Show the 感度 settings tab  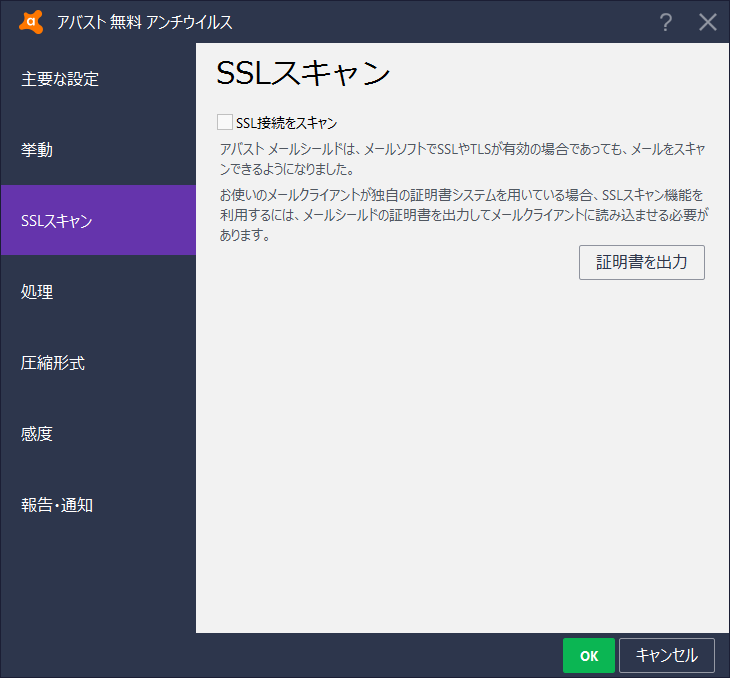pos(98,434)
